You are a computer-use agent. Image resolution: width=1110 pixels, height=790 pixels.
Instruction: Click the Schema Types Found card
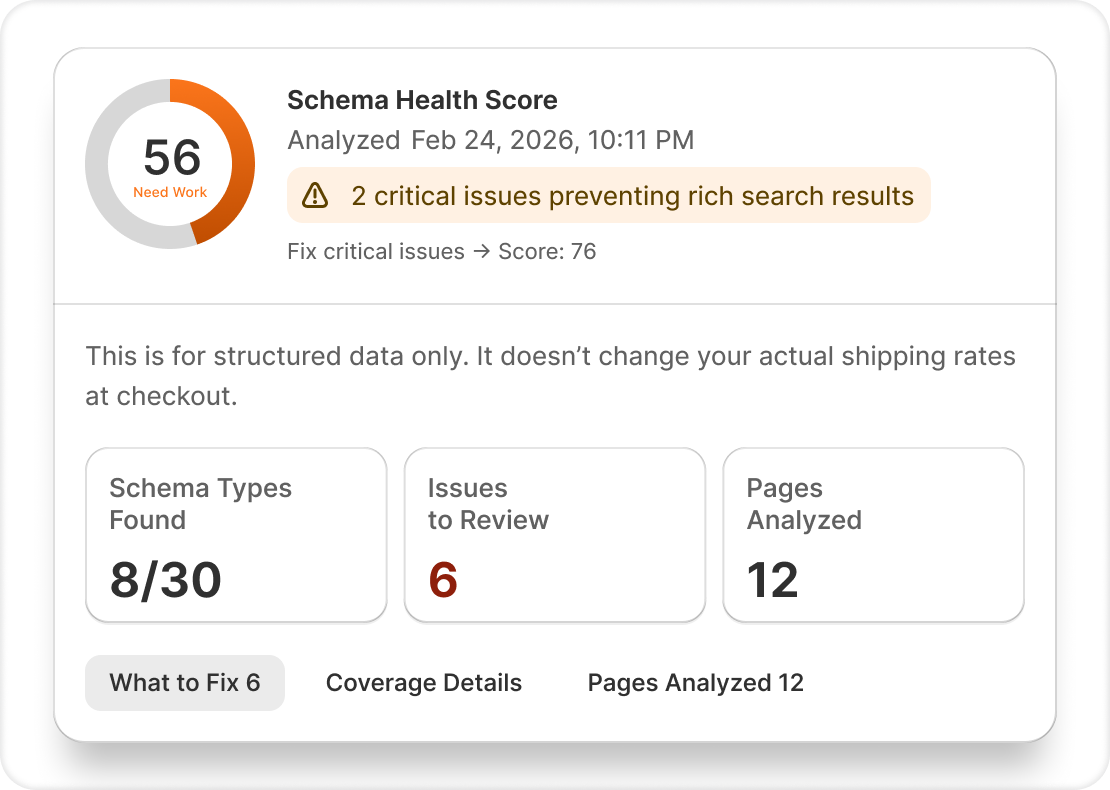click(x=236, y=535)
